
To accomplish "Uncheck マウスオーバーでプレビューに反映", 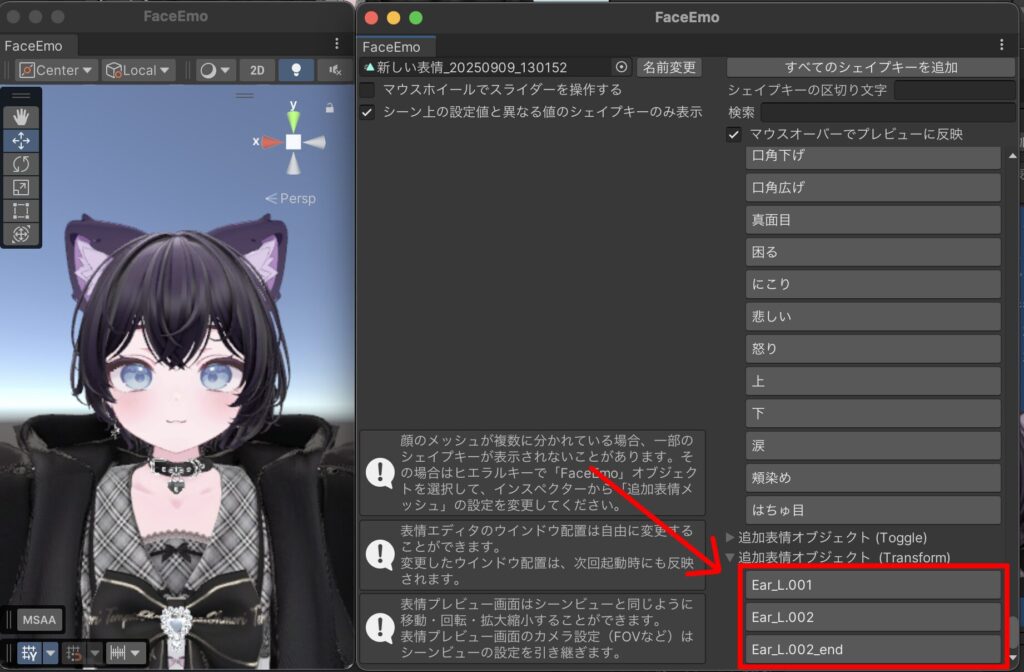I will (734, 134).
